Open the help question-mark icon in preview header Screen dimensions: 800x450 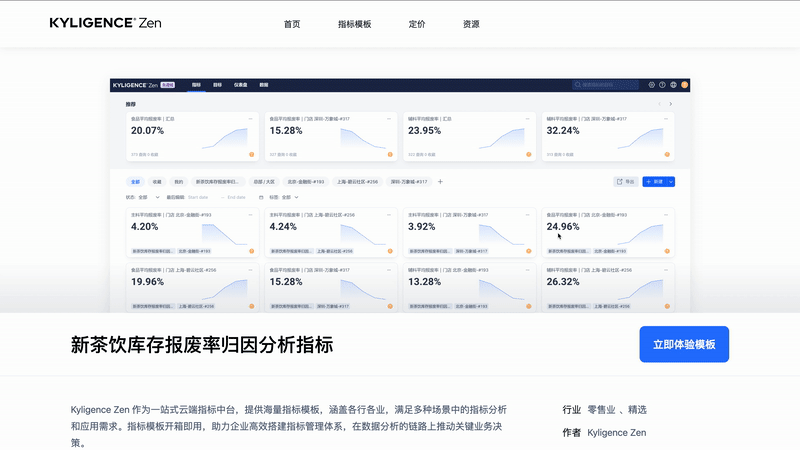(x=662, y=85)
